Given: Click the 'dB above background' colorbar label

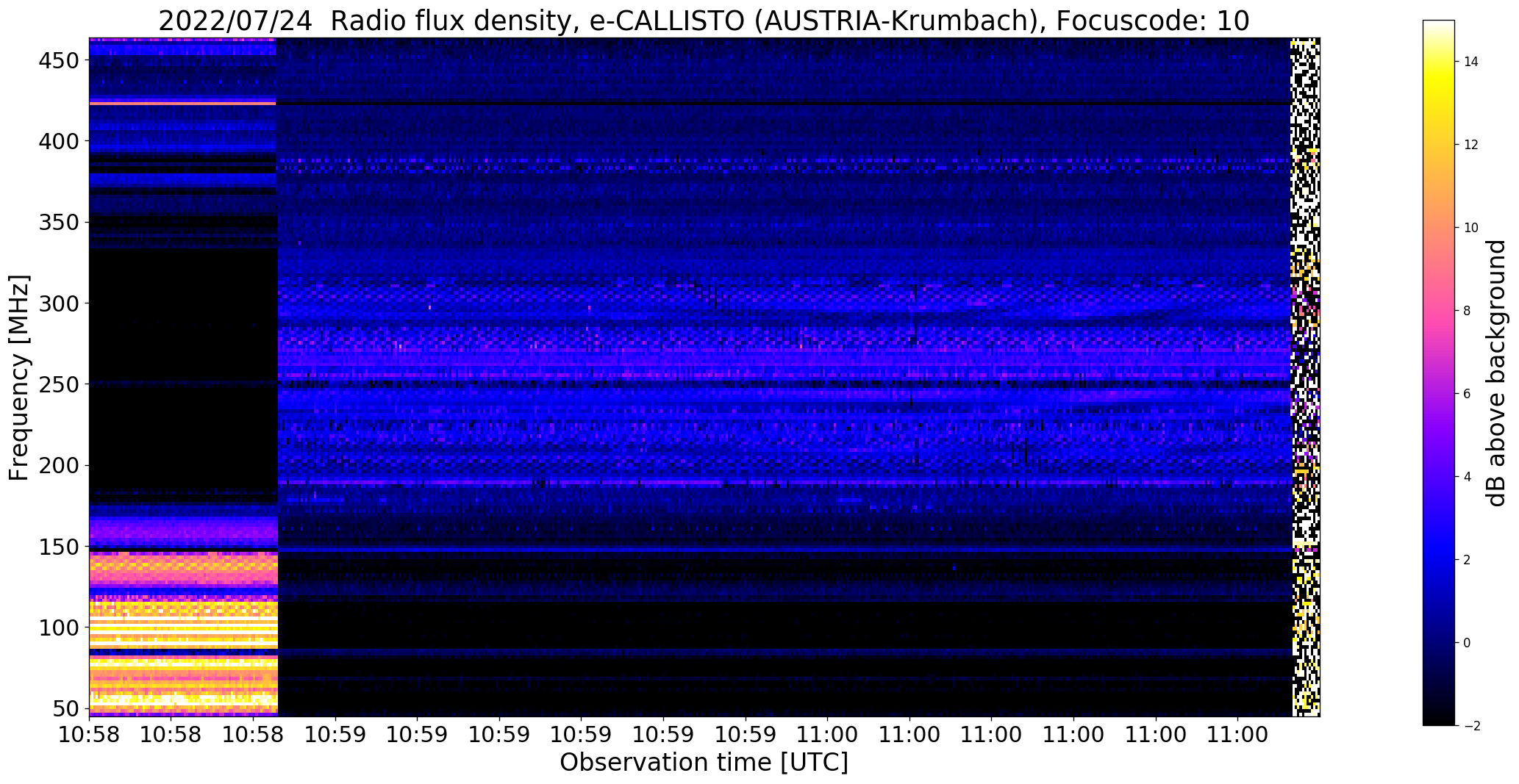Looking at the screenshot, I should click(1495, 373).
